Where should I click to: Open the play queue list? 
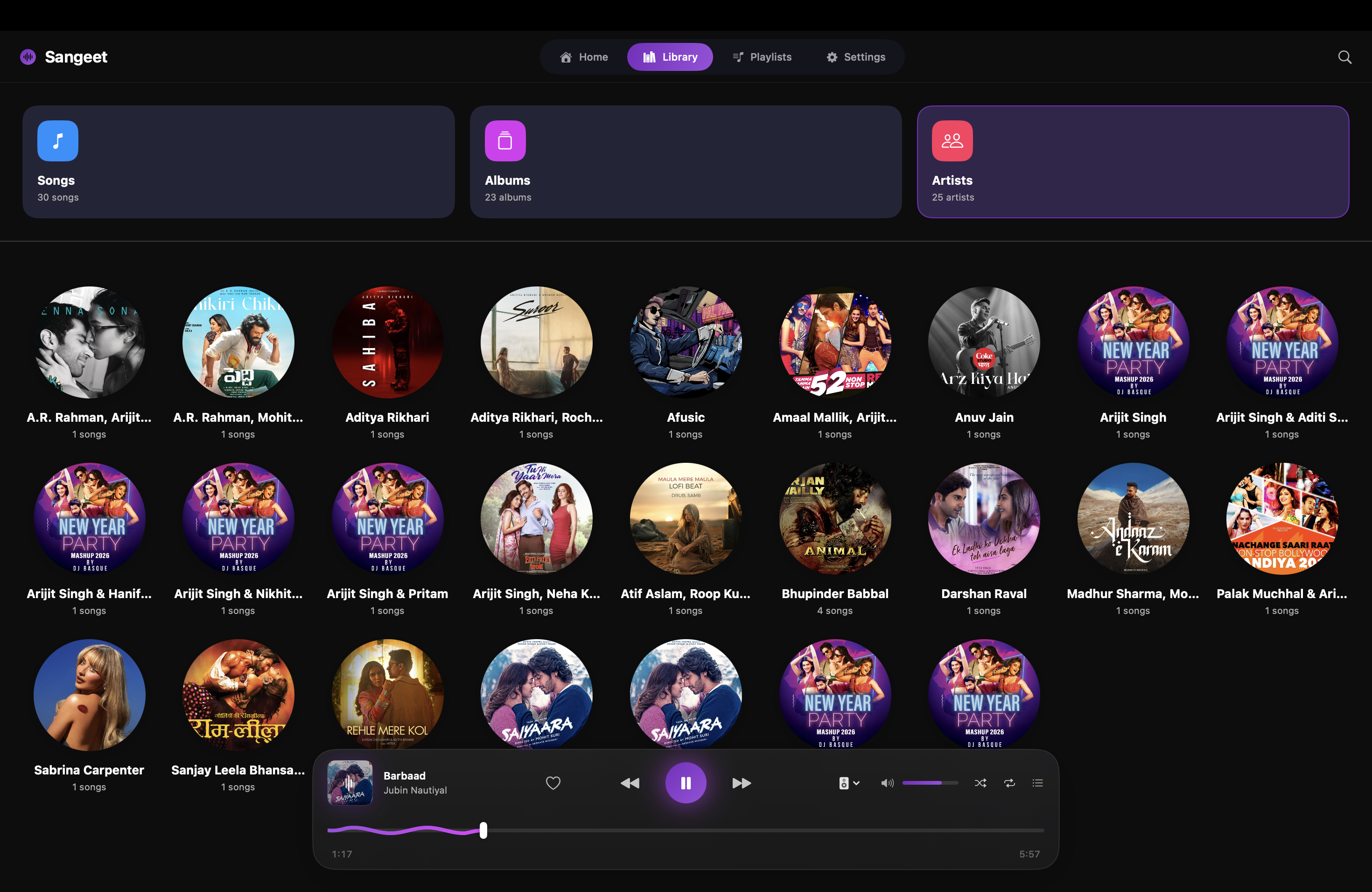1038,782
